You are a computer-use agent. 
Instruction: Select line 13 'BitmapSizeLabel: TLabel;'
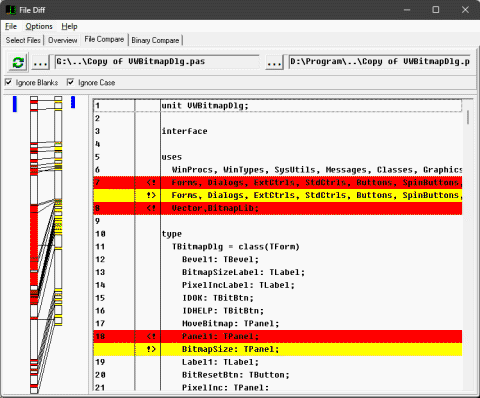click(x=278, y=272)
